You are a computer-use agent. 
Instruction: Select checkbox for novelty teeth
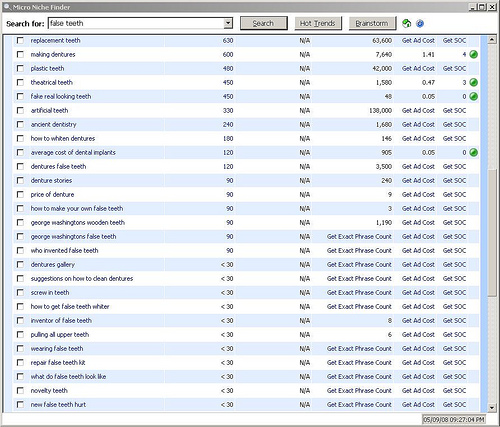(20, 390)
